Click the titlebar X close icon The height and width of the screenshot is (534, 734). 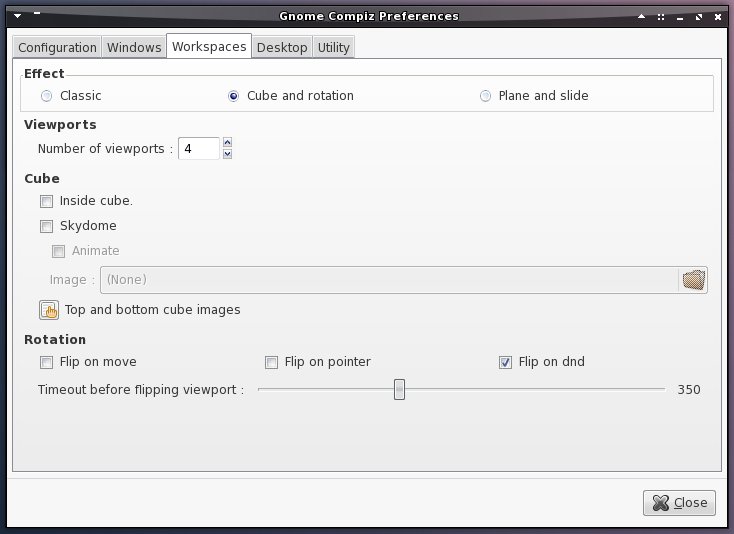(718, 17)
